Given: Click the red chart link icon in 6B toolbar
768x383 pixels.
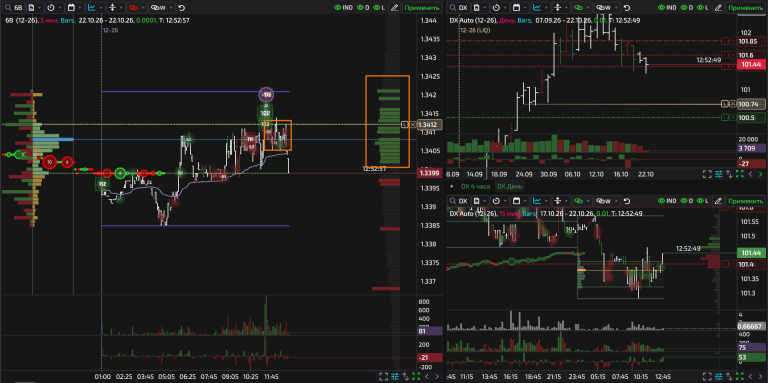Looking at the screenshot, I should [133, 8].
